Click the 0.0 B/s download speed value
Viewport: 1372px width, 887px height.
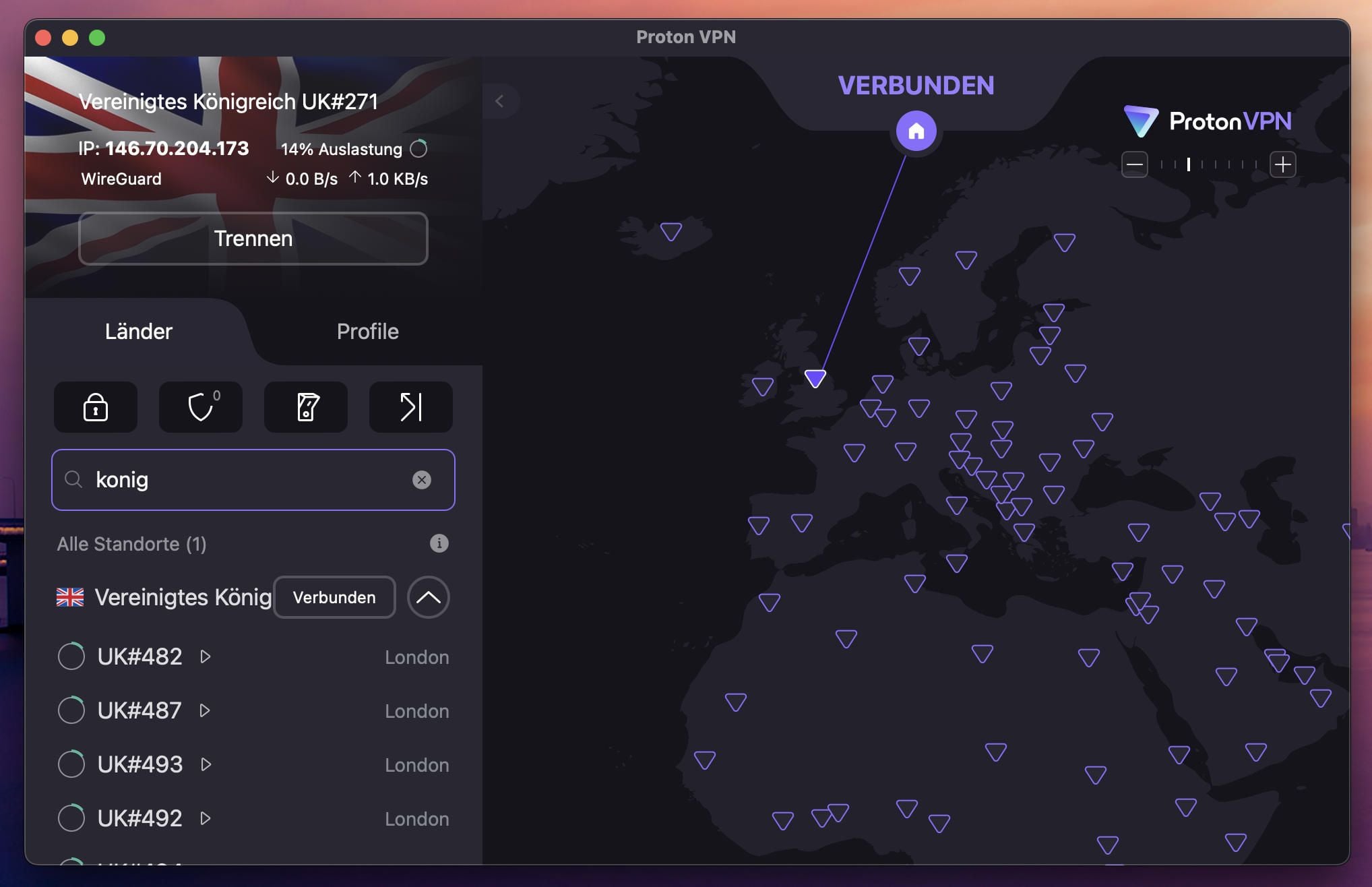[x=311, y=179]
